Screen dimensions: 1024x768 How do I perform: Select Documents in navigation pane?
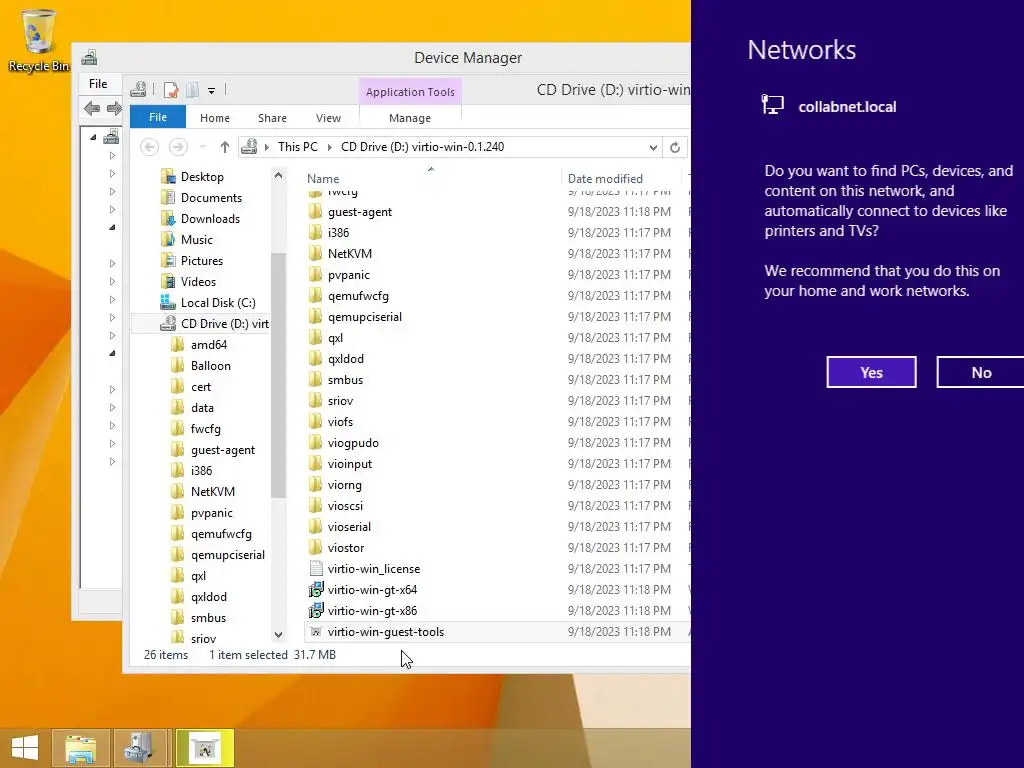point(211,198)
